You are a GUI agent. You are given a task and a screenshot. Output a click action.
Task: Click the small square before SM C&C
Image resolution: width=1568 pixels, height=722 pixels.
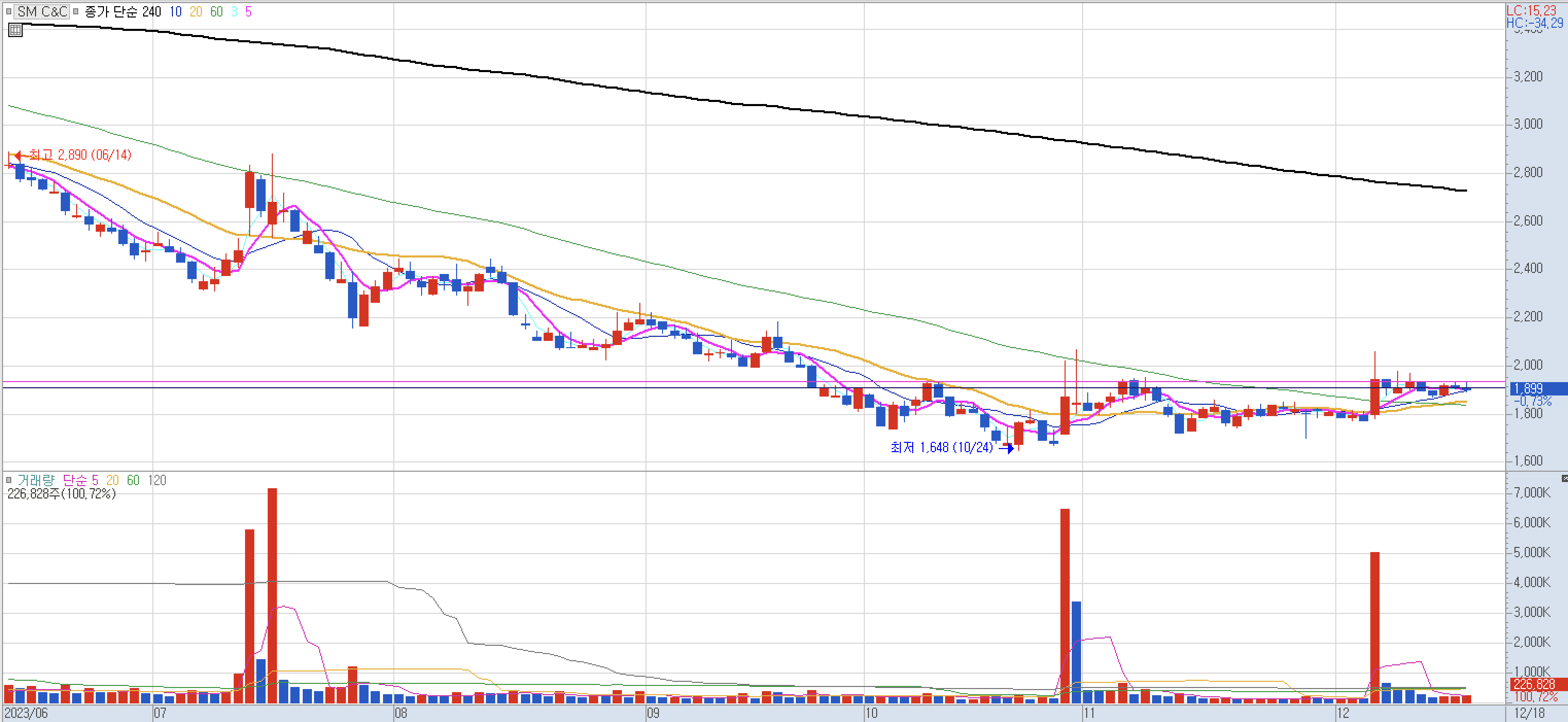(9, 11)
